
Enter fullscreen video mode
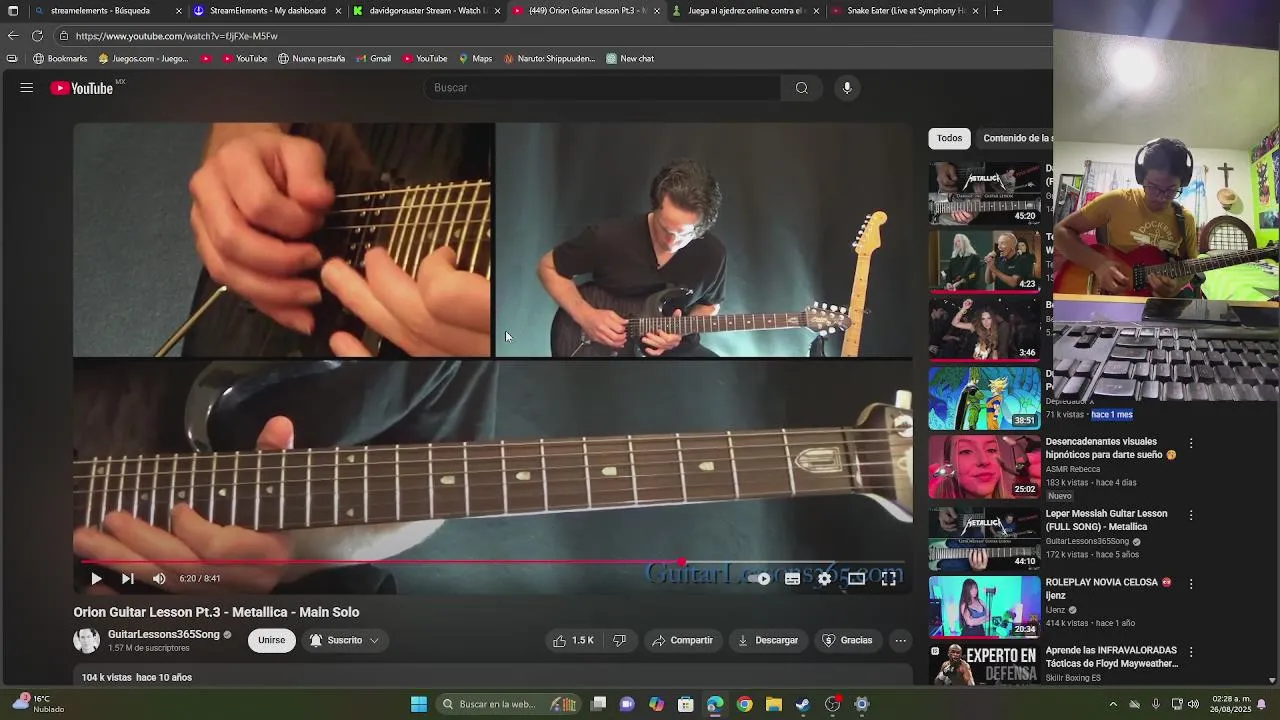coord(888,578)
